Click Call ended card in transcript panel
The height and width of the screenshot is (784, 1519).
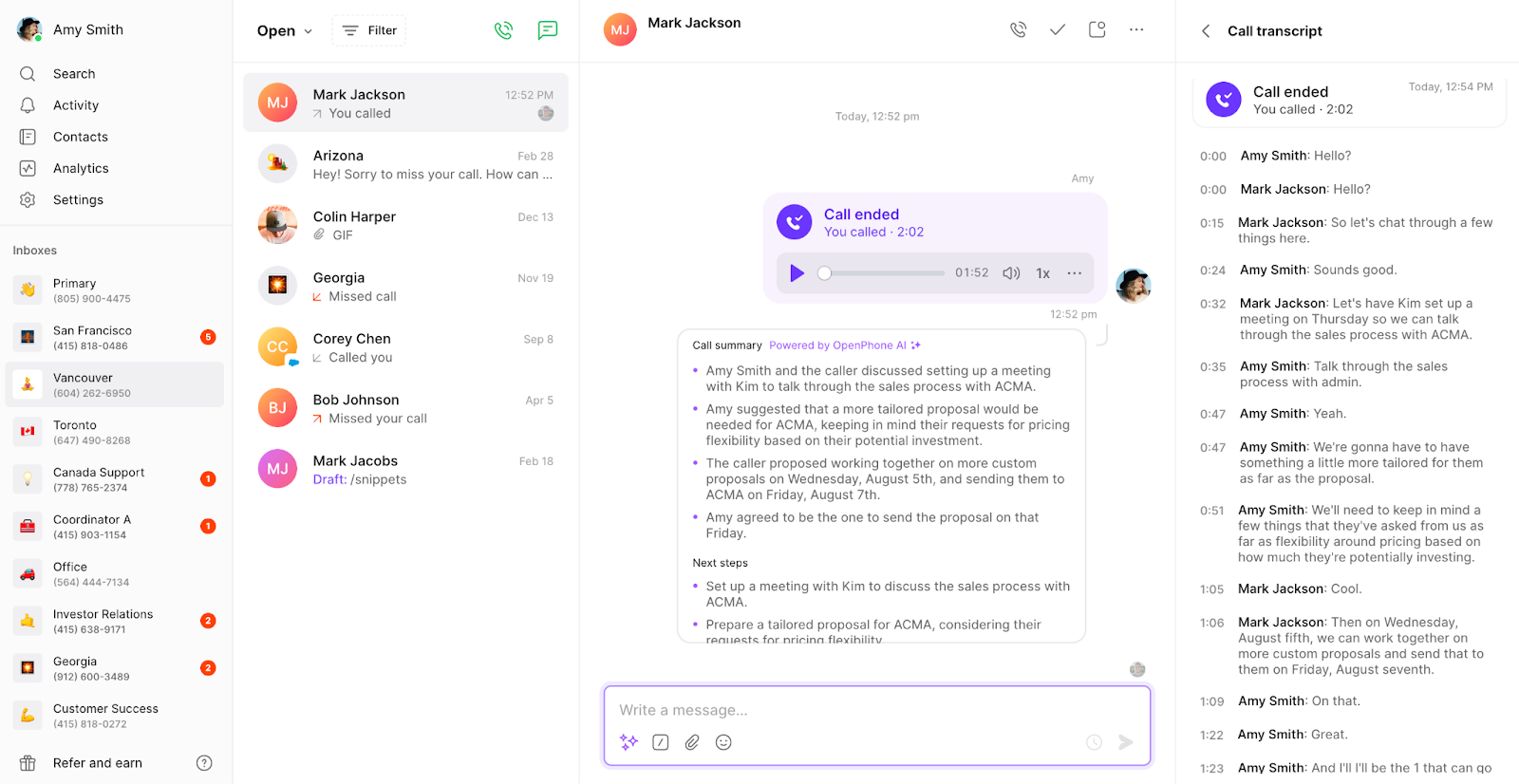1349,100
